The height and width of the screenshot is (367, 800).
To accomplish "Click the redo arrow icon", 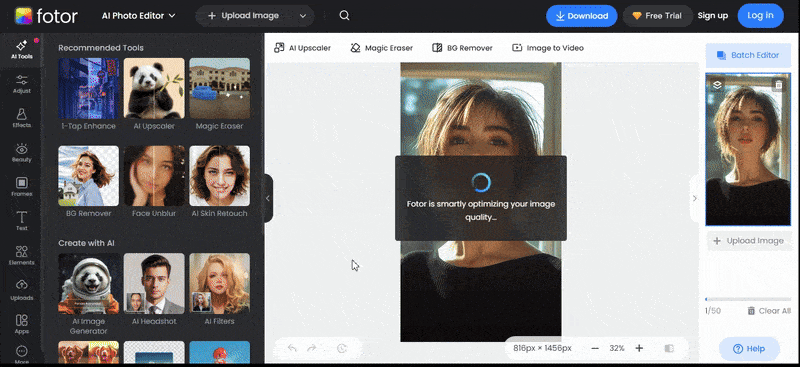I will coord(312,348).
